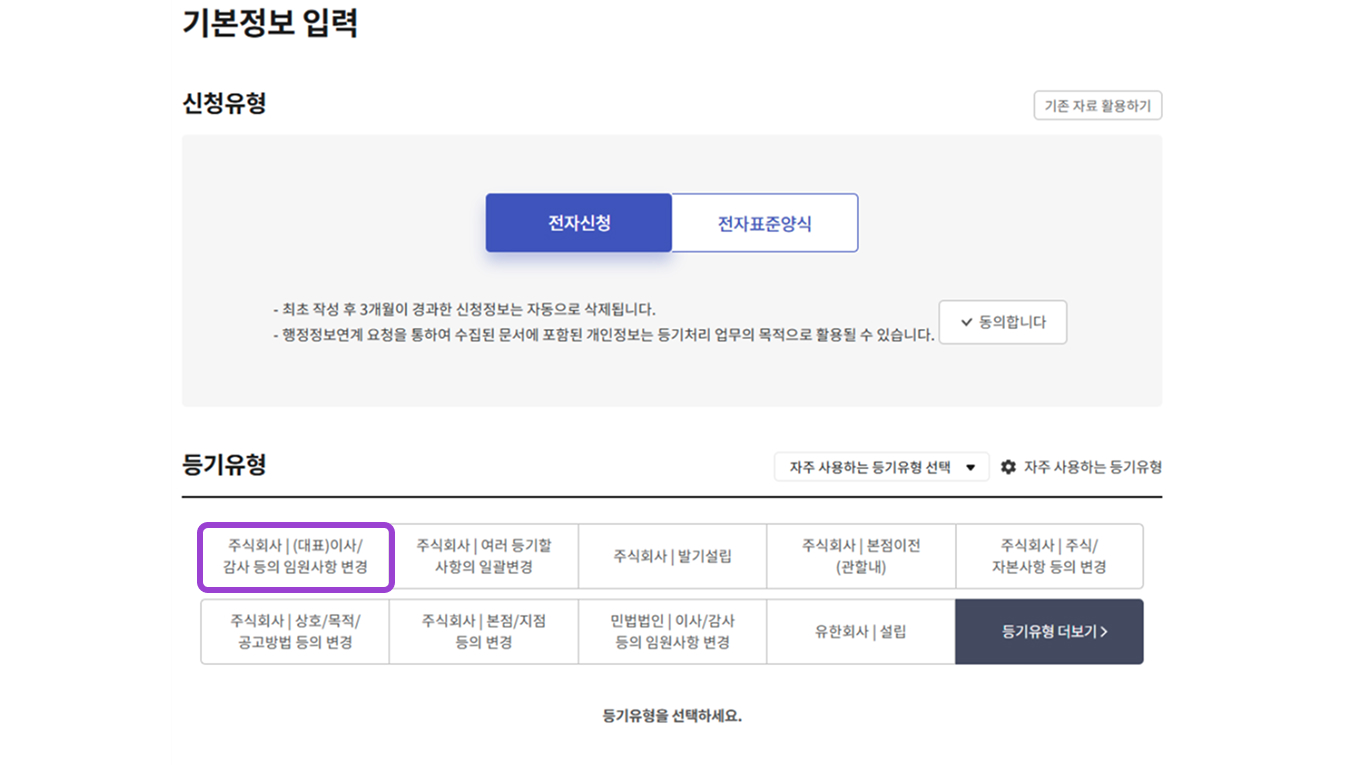
Task: Expand 등기유형 더보기 to see more registration types
Action: click(1048, 631)
